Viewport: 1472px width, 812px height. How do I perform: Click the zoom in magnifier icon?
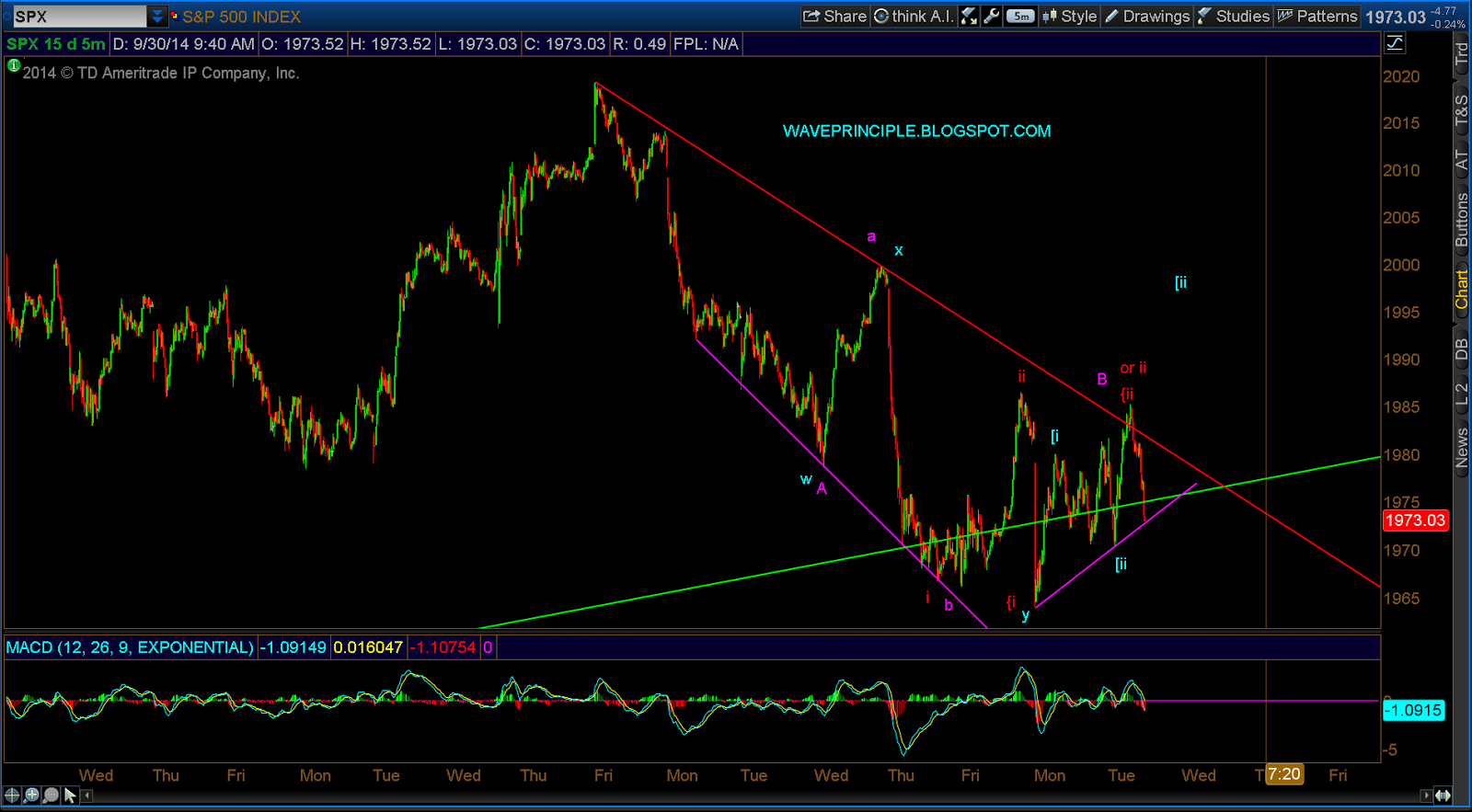31,795
